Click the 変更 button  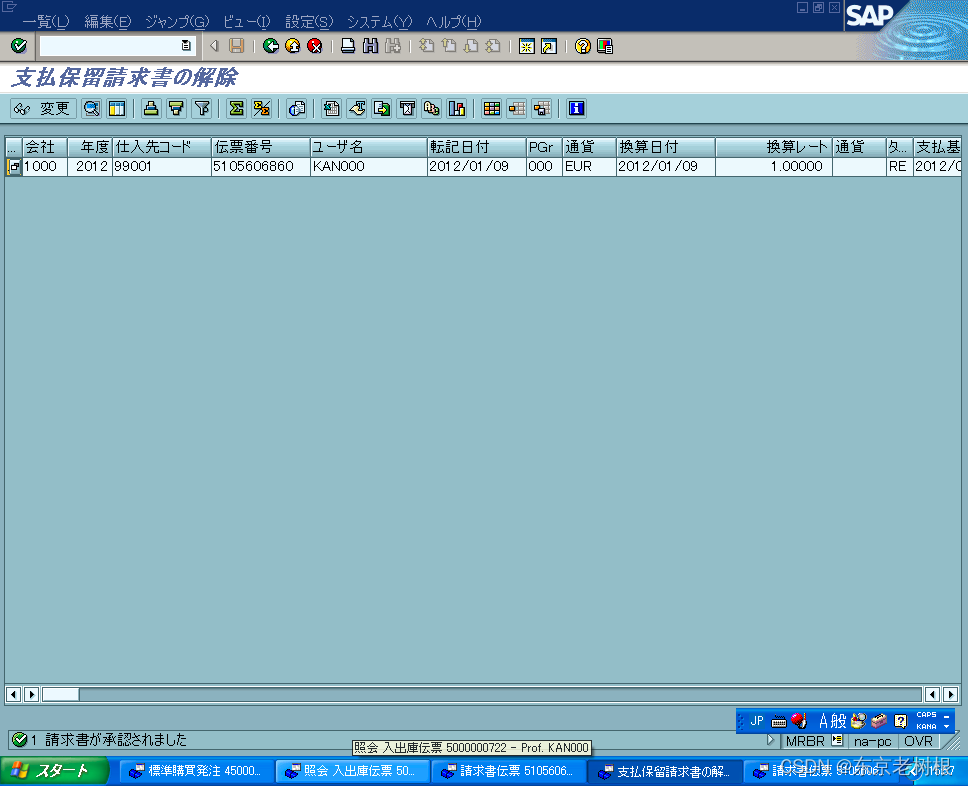(x=55, y=109)
